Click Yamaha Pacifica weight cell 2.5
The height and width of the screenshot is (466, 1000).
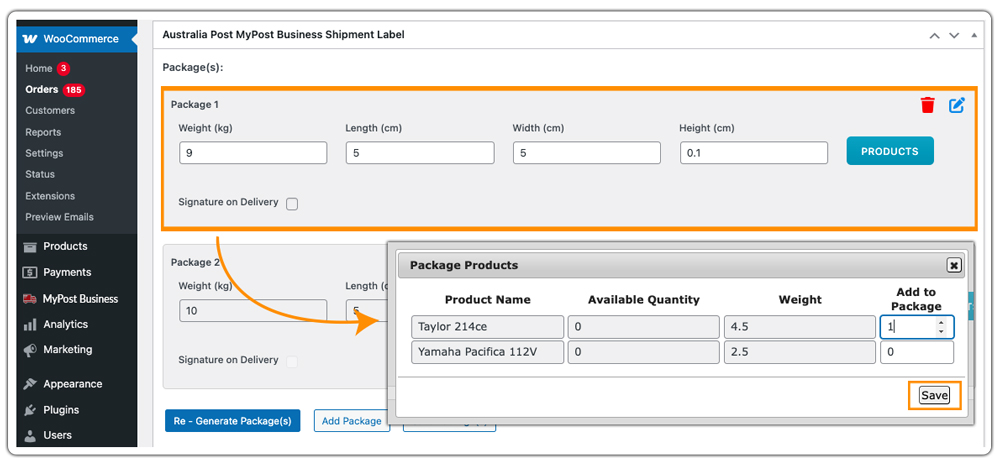800,352
